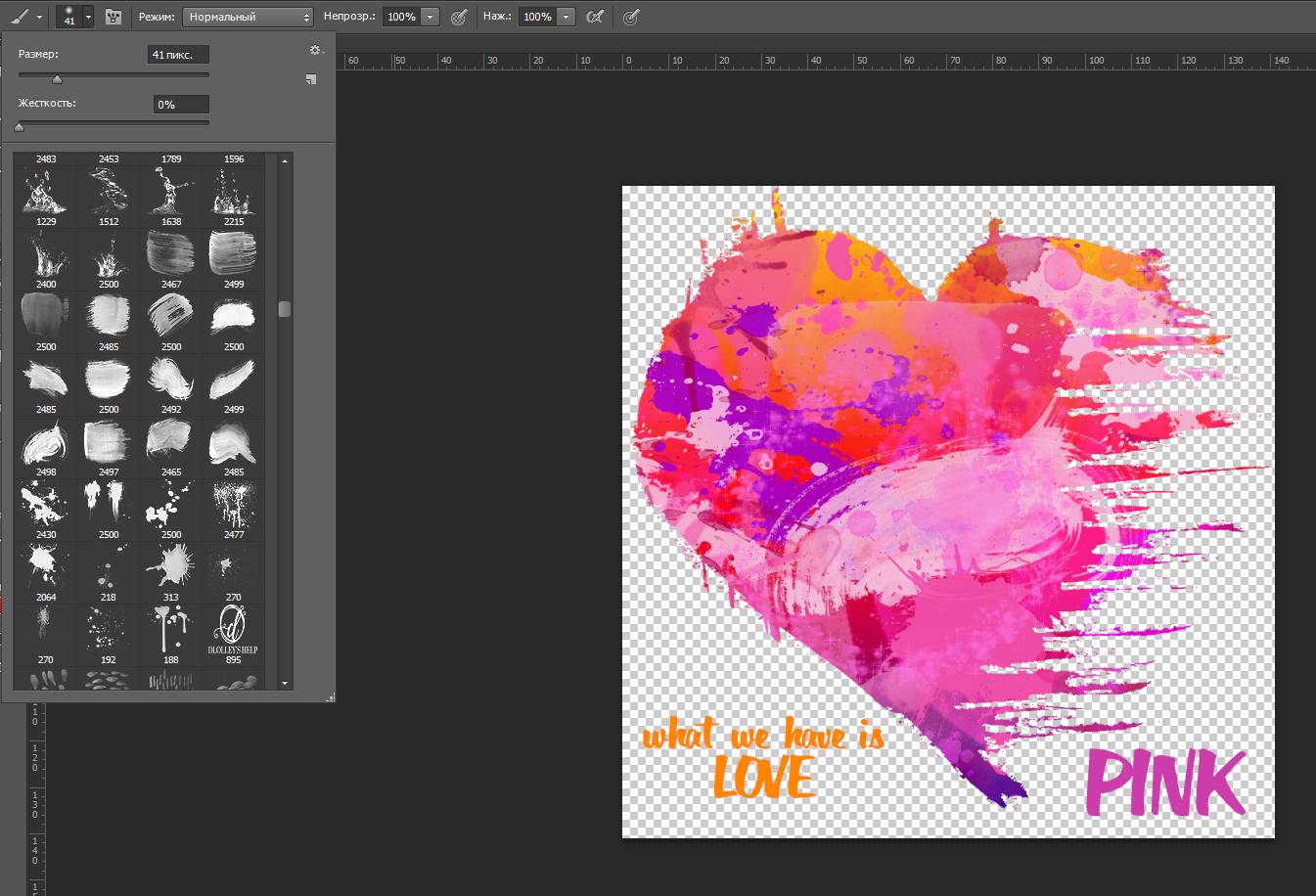Toggle pressure for size button
This screenshot has height=896, width=1316.
631,17
